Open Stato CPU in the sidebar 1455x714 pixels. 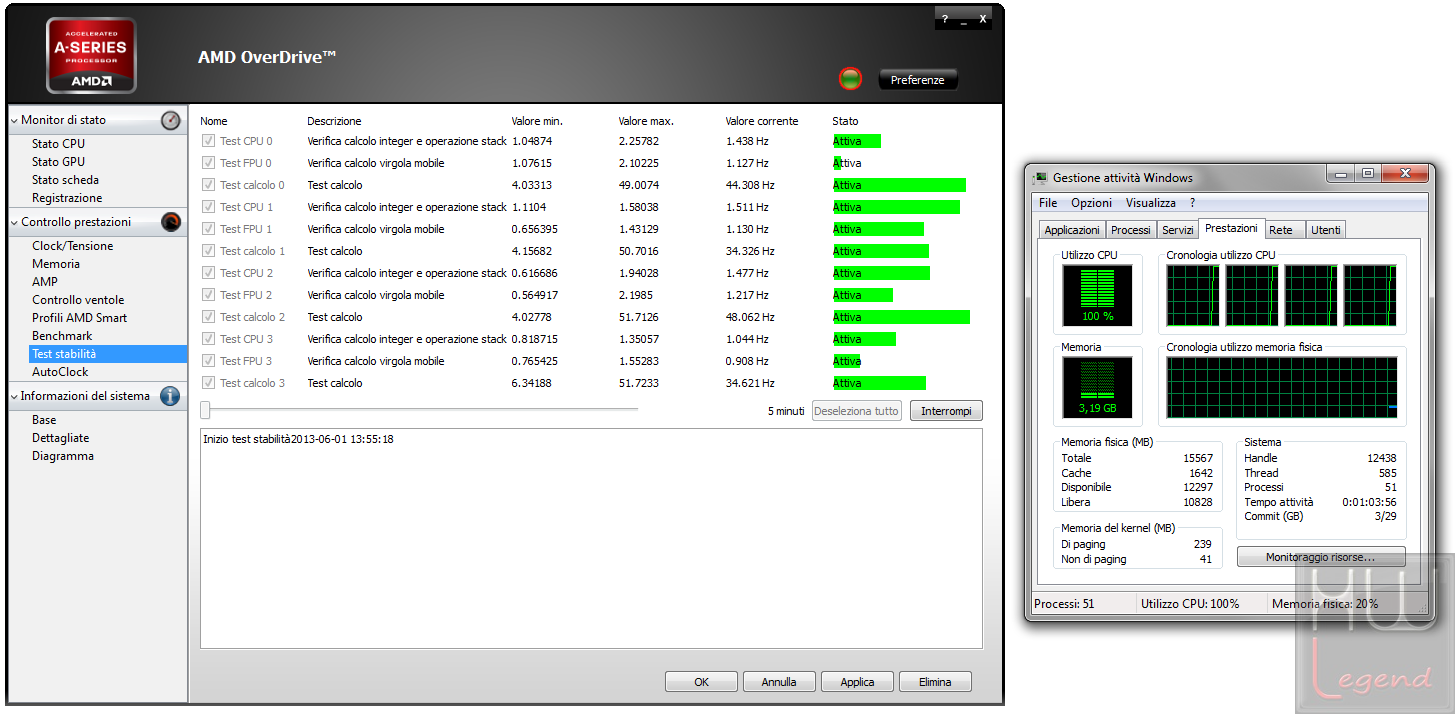pos(58,144)
